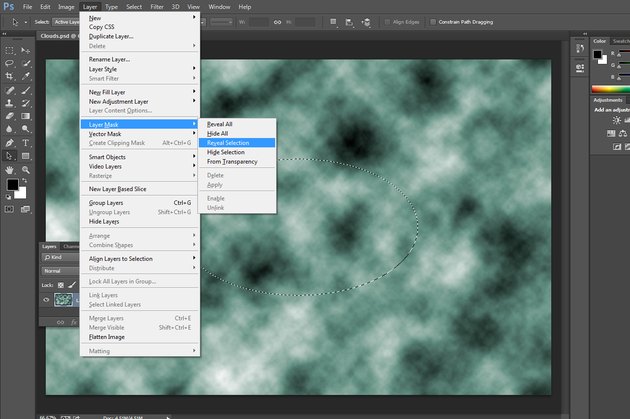Select the Path Selection tool
The height and width of the screenshot is (419, 630).
click(x=9, y=156)
